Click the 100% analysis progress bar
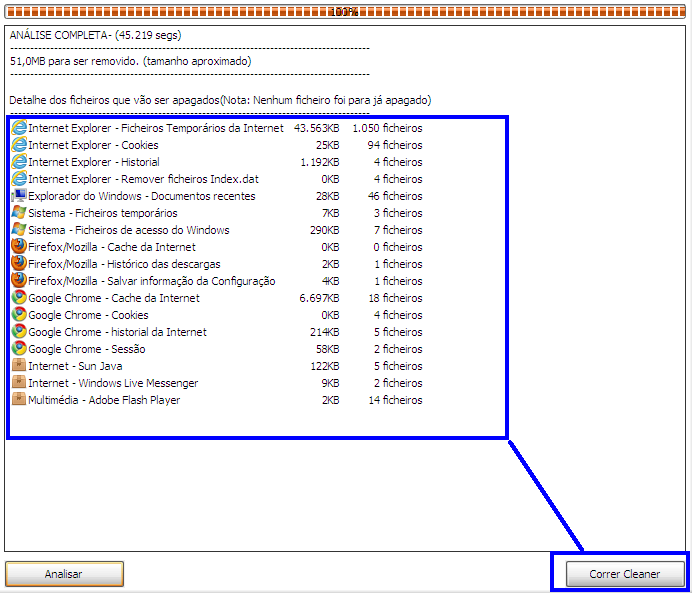Image resolution: width=692 pixels, height=593 pixels. (x=345, y=12)
